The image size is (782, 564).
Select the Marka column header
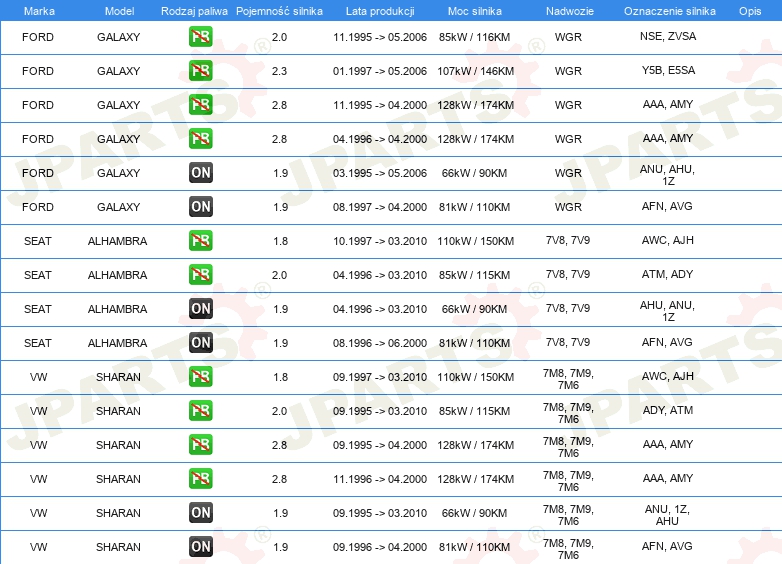[39, 11]
